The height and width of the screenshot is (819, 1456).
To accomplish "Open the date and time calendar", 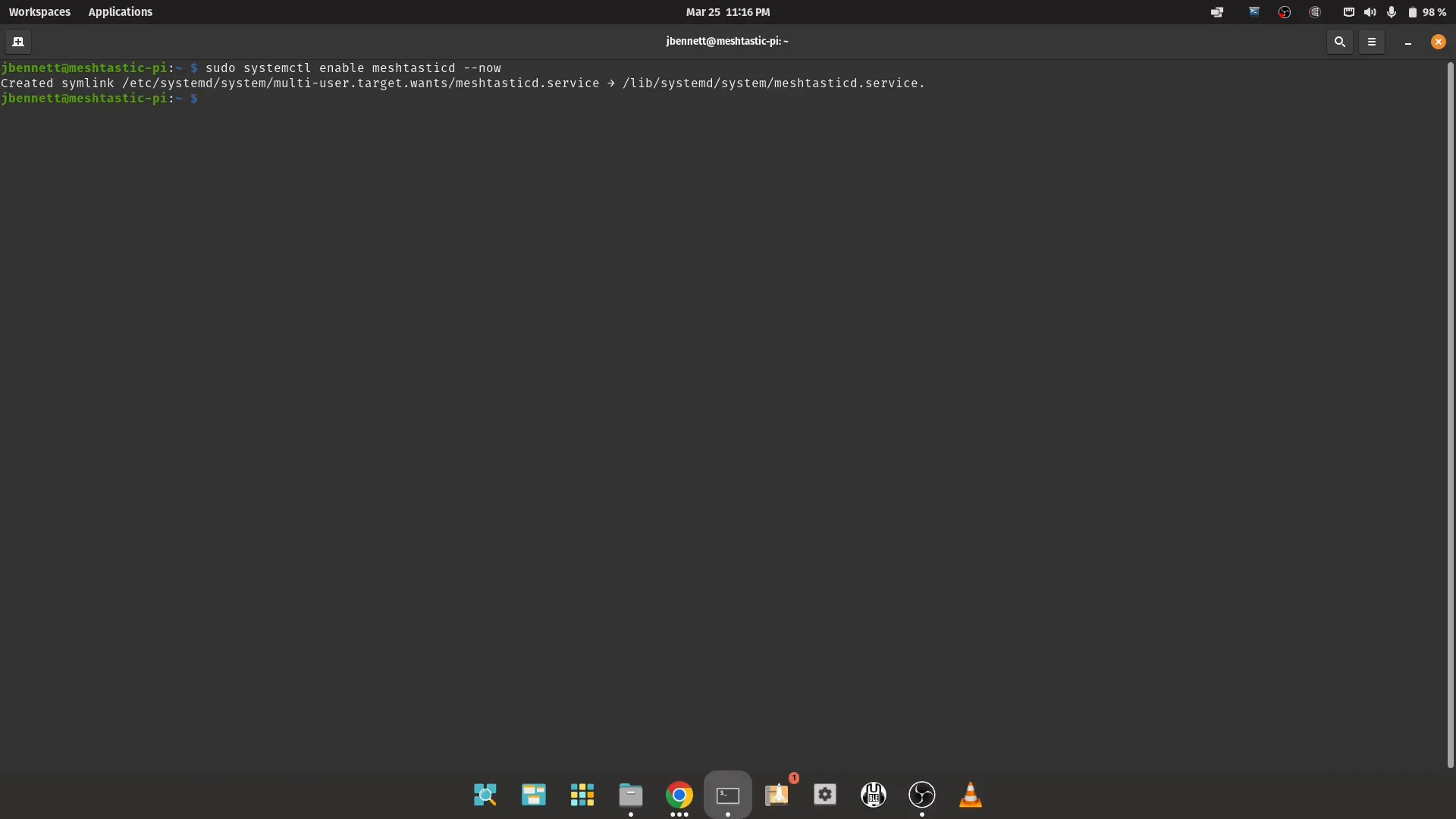I will point(728,12).
